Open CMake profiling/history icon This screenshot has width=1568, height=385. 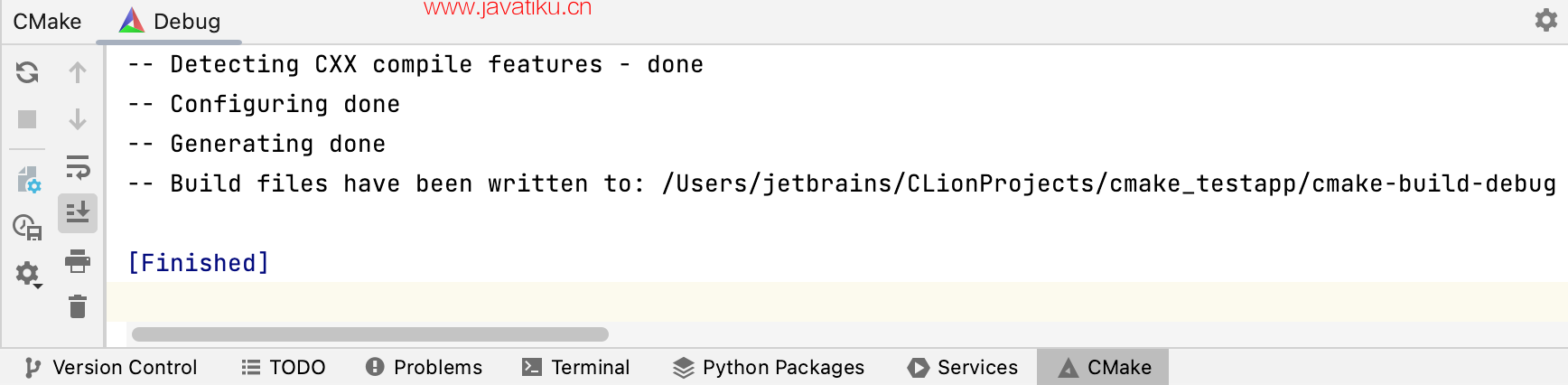[x=27, y=227]
